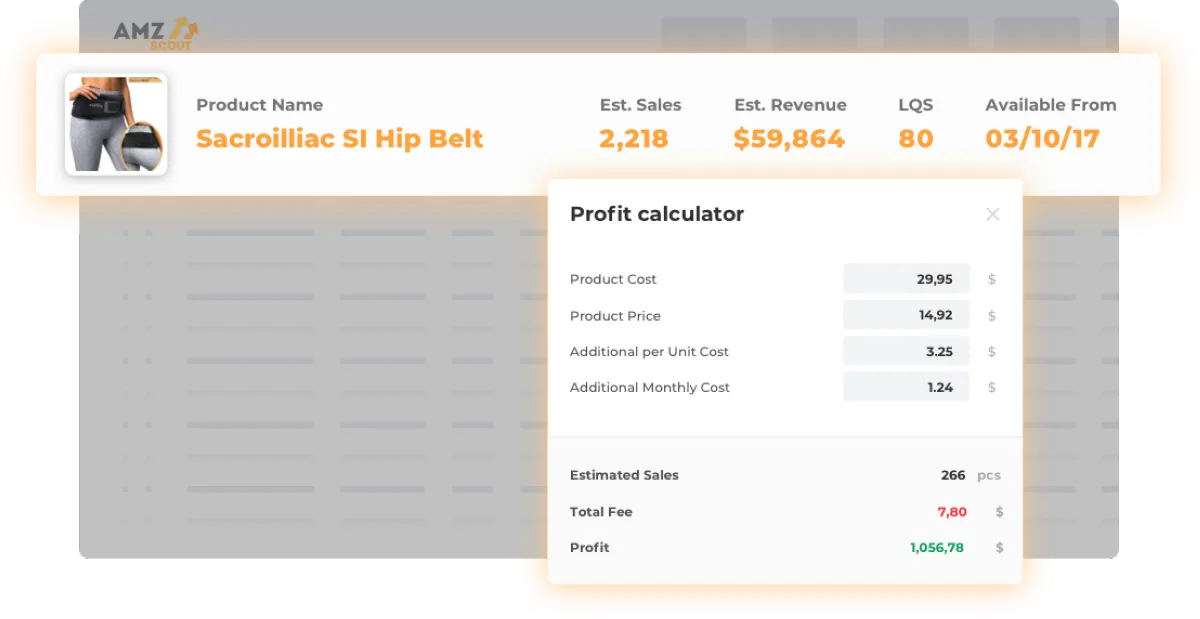1200x619 pixels.
Task: Click the green Profit amount
Action: coord(937,547)
